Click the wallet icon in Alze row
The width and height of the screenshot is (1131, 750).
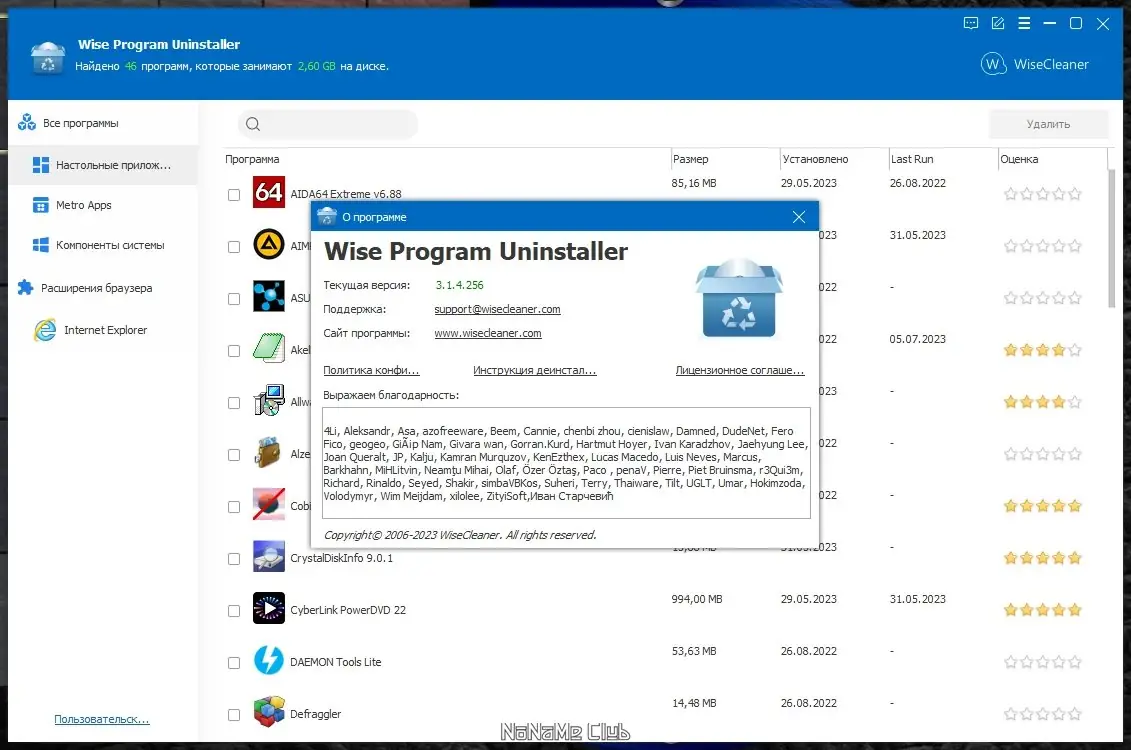268,452
